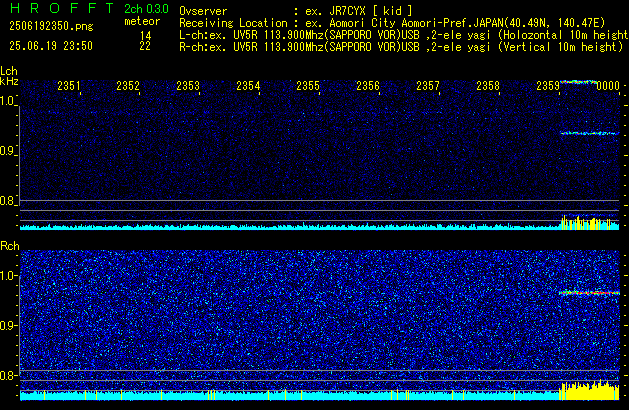Click the 2ch 0.3.0 version label
Viewport: 629px width, 410px height.
(146, 9)
